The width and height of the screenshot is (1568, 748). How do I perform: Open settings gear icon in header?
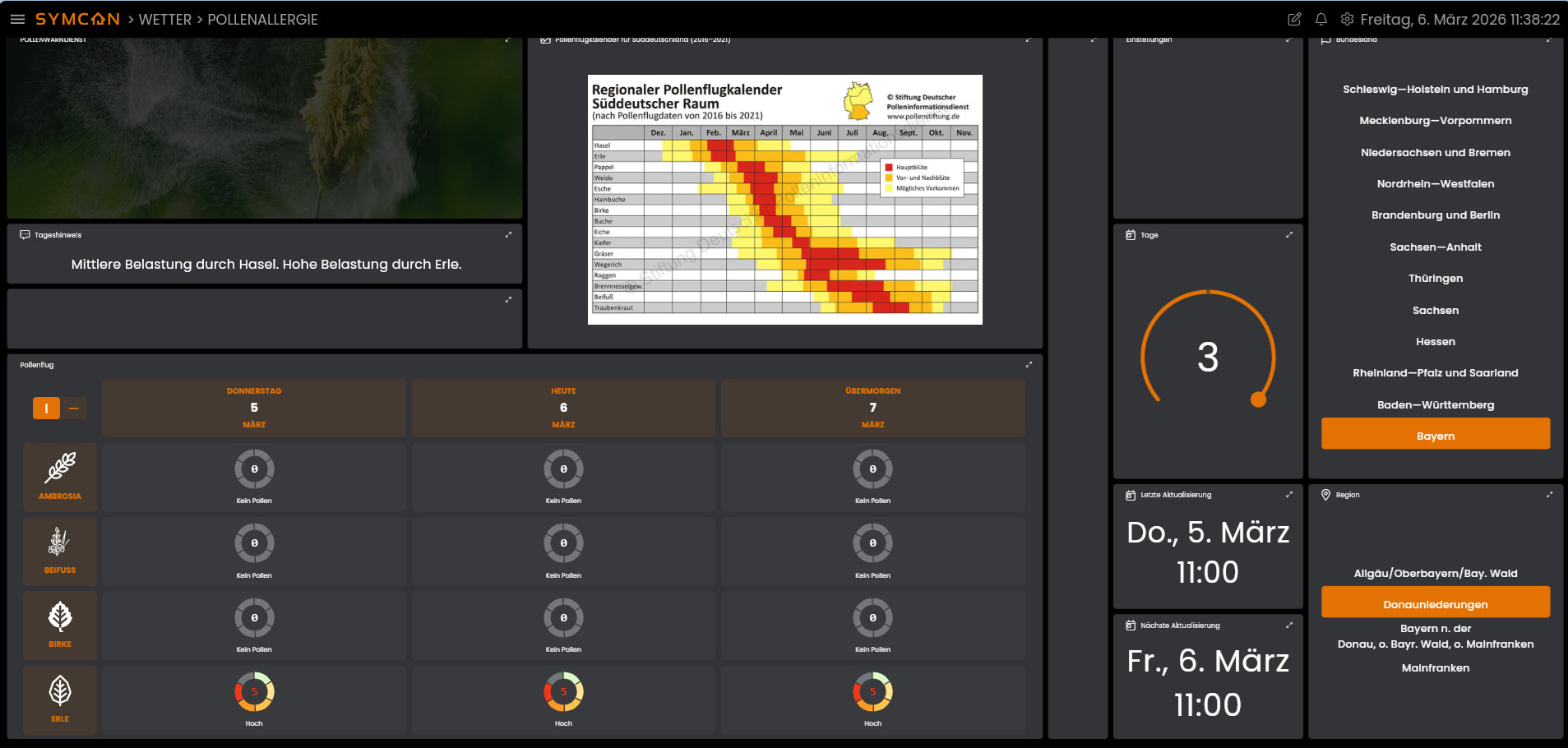[1347, 19]
